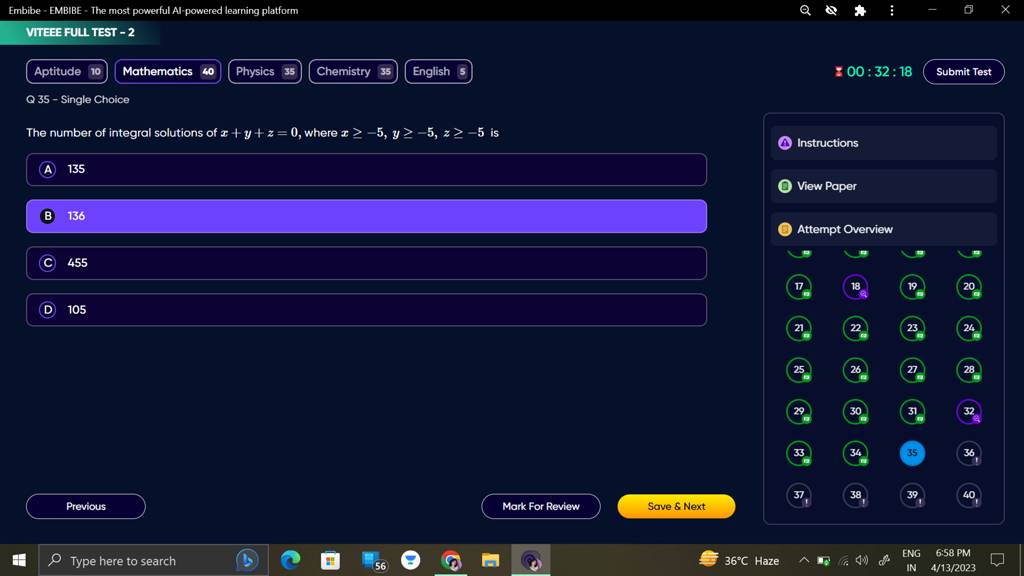
Task: Select question 36 from the palette
Action: (968, 453)
